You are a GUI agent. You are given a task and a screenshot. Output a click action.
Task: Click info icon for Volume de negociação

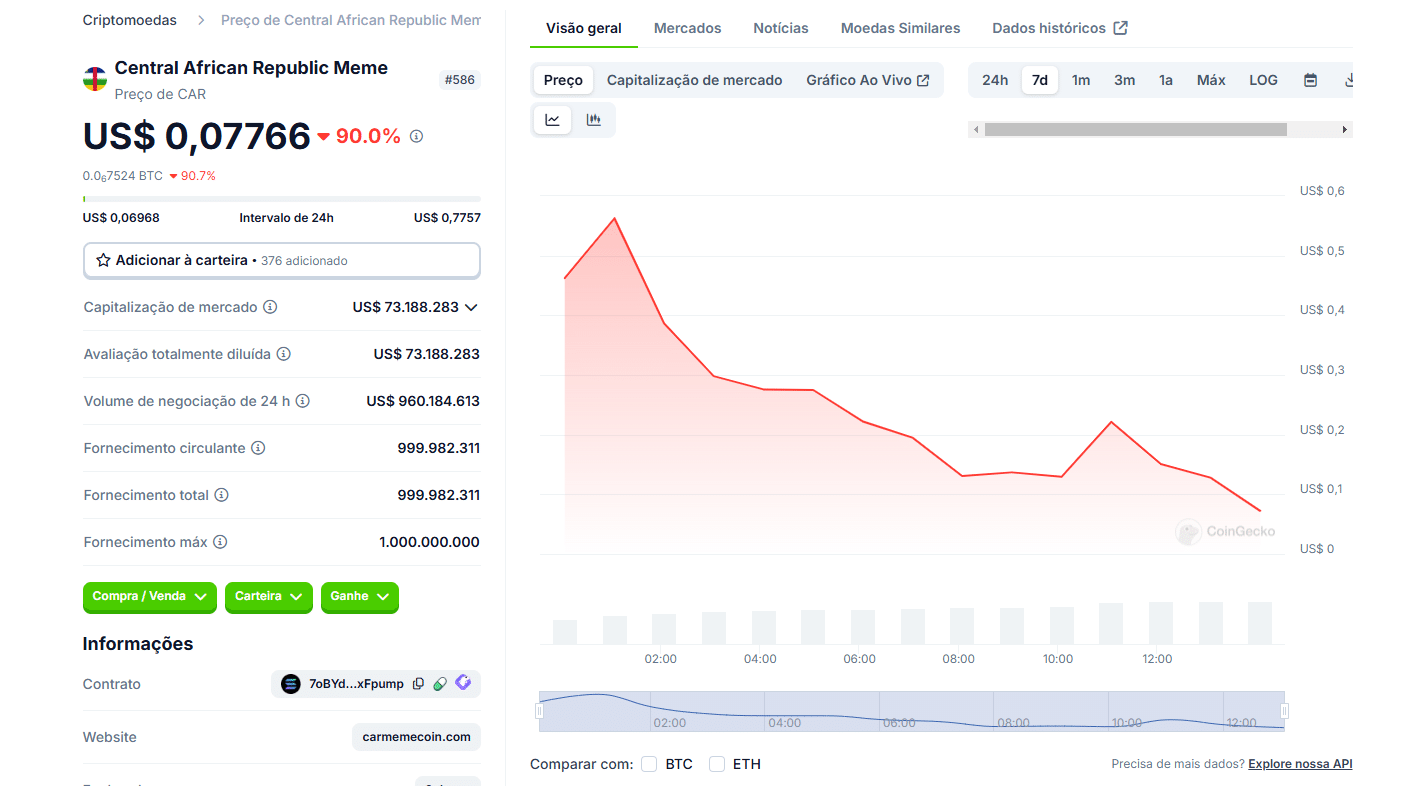(x=302, y=401)
